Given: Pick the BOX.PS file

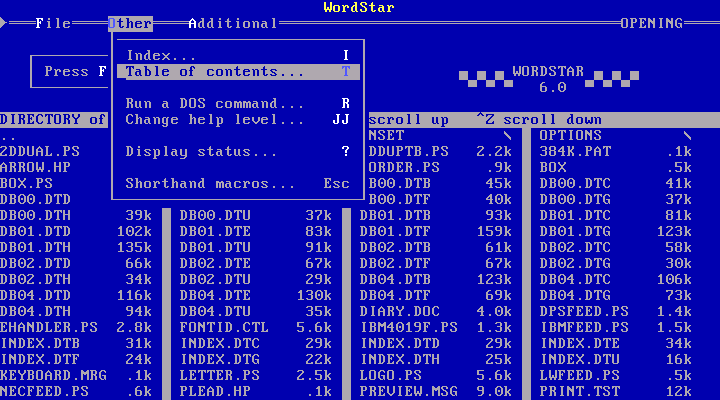Looking at the screenshot, I should 26,183.
